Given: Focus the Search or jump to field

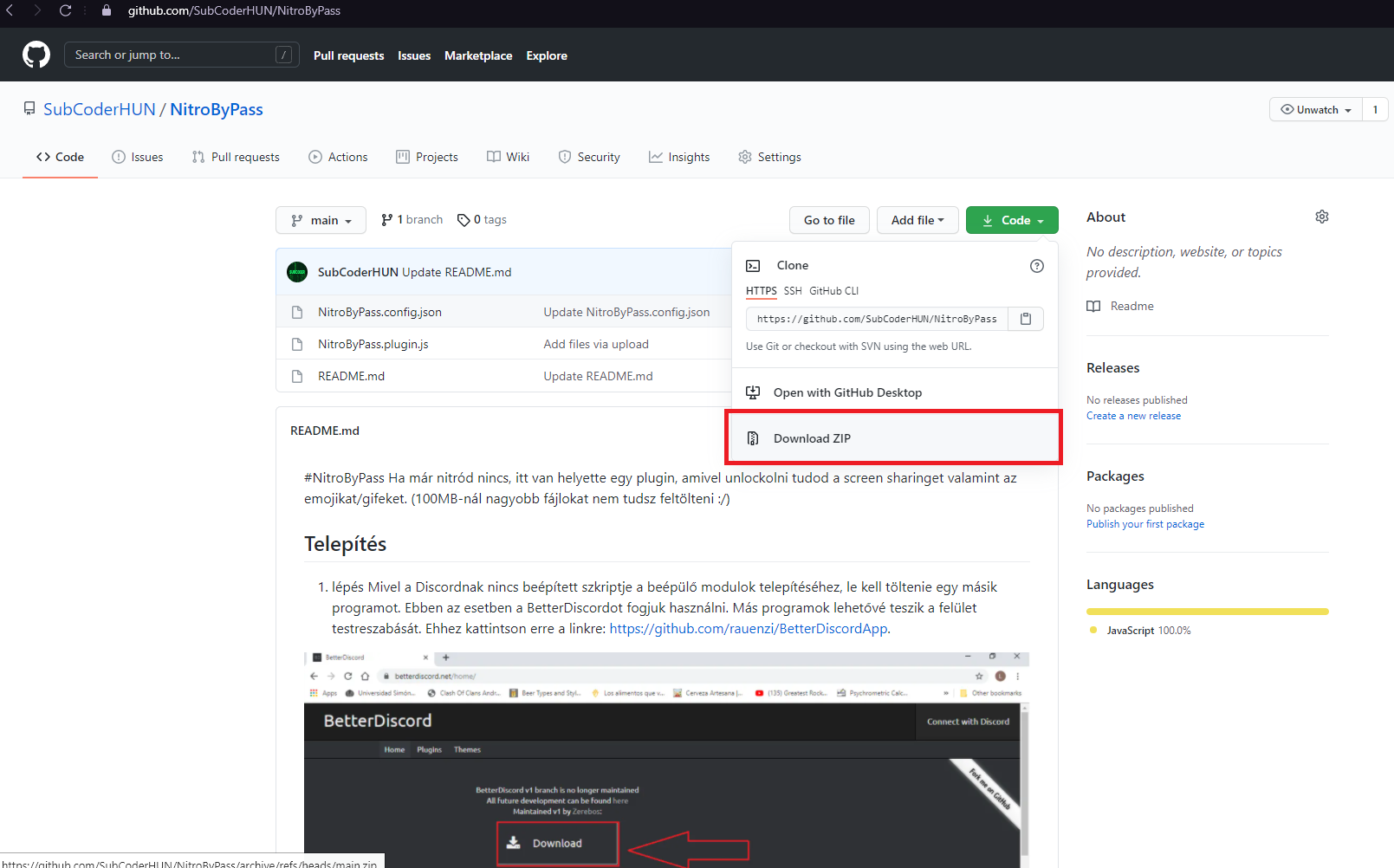Looking at the screenshot, I should 182,55.
